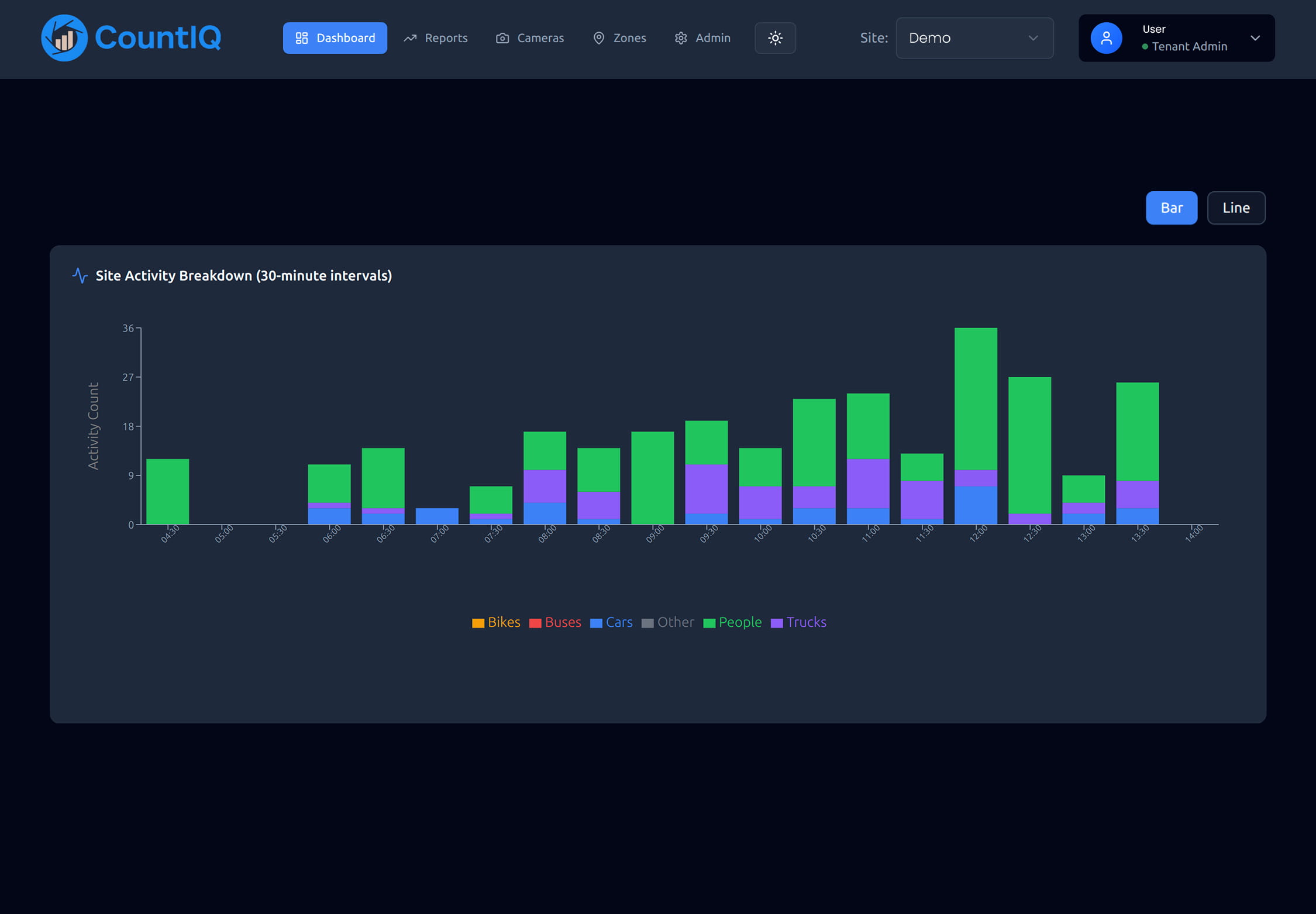The height and width of the screenshot is (914, 1316).
Task: Click the user avatar icon
Action: [x=1106, y=38]
